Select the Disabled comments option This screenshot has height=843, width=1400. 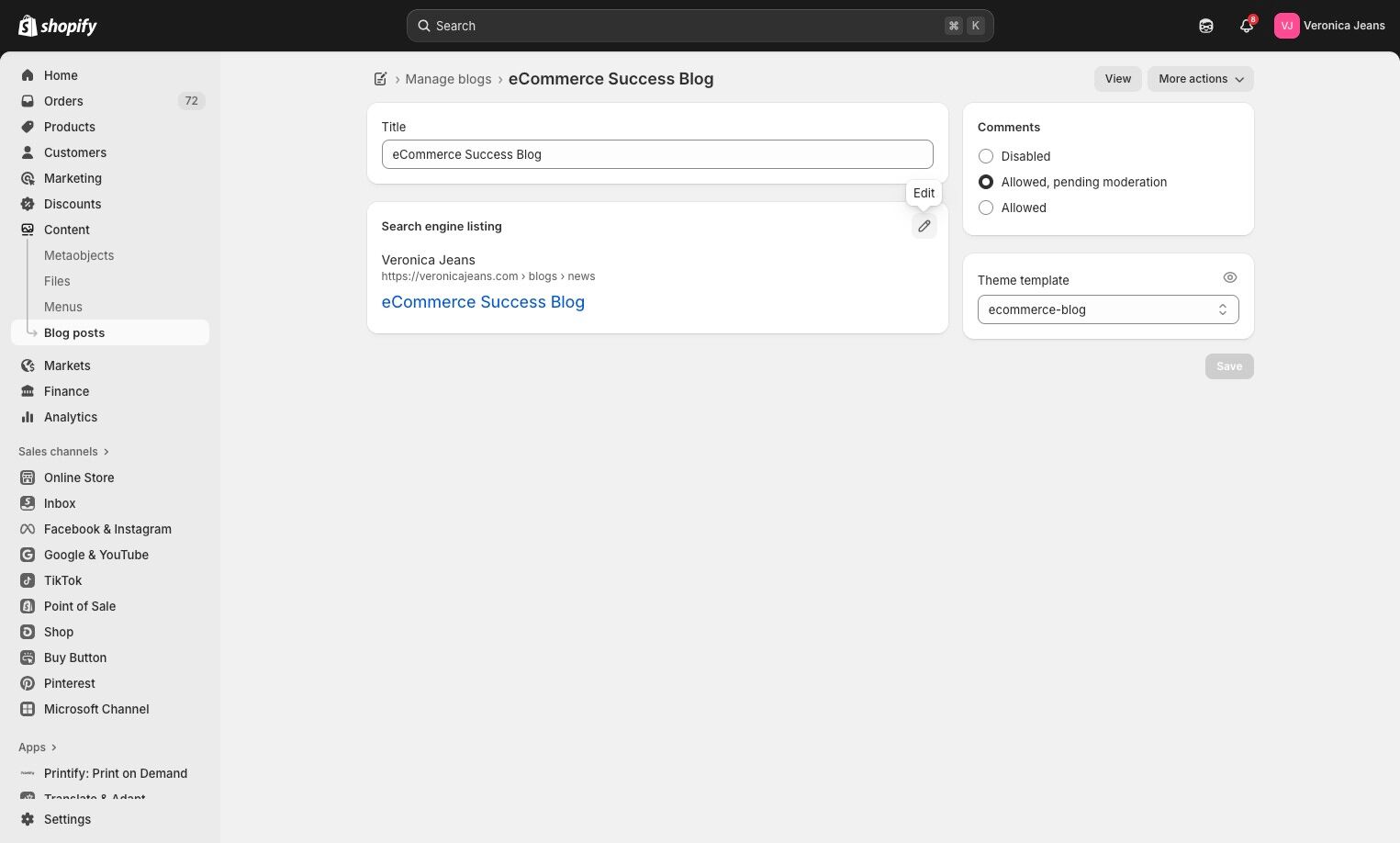pyautogui.click(x=986, y=156)
